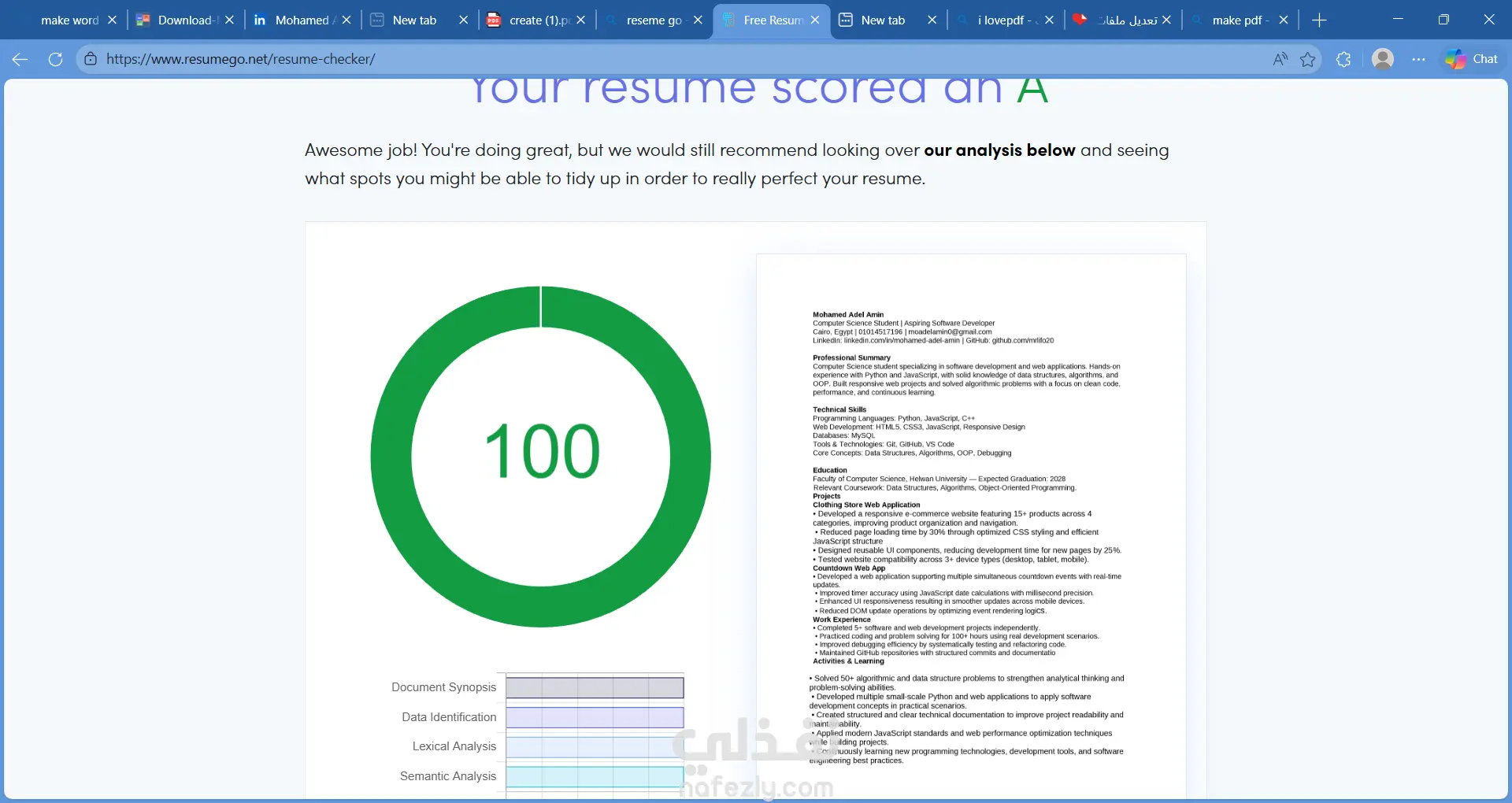
Task: Click the Document Synopsis progress bar
Action: point(595,688)
